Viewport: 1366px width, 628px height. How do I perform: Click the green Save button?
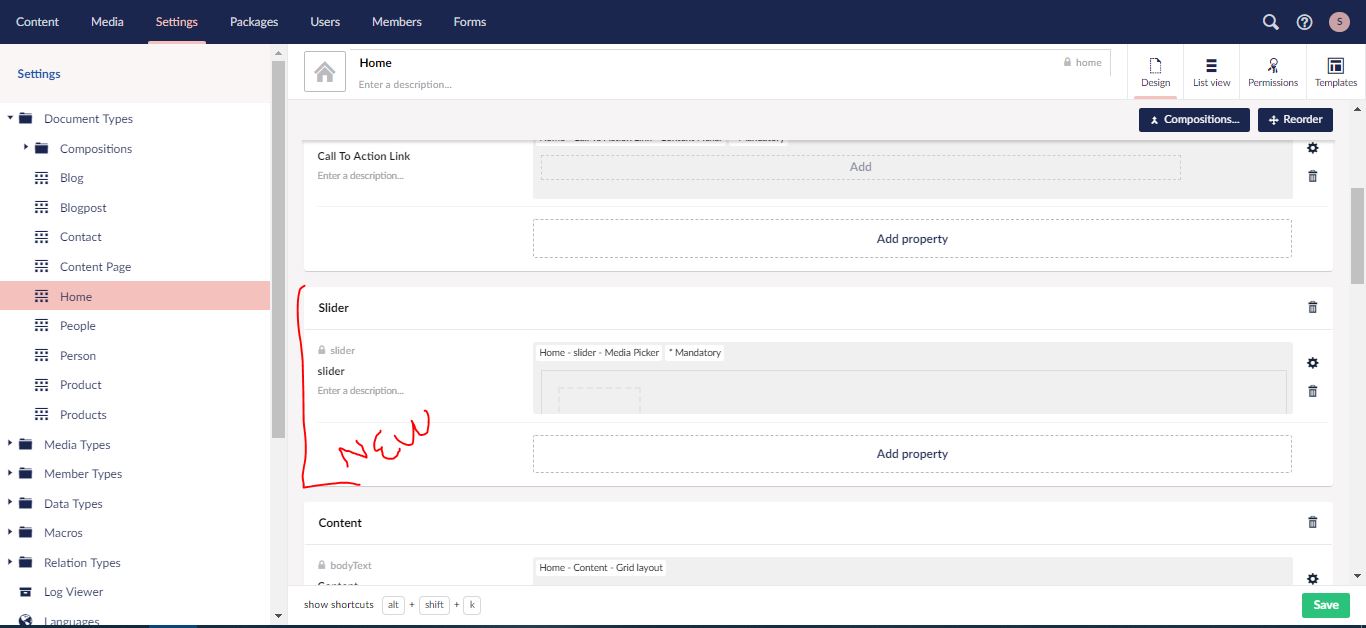tap(1326, 605)
